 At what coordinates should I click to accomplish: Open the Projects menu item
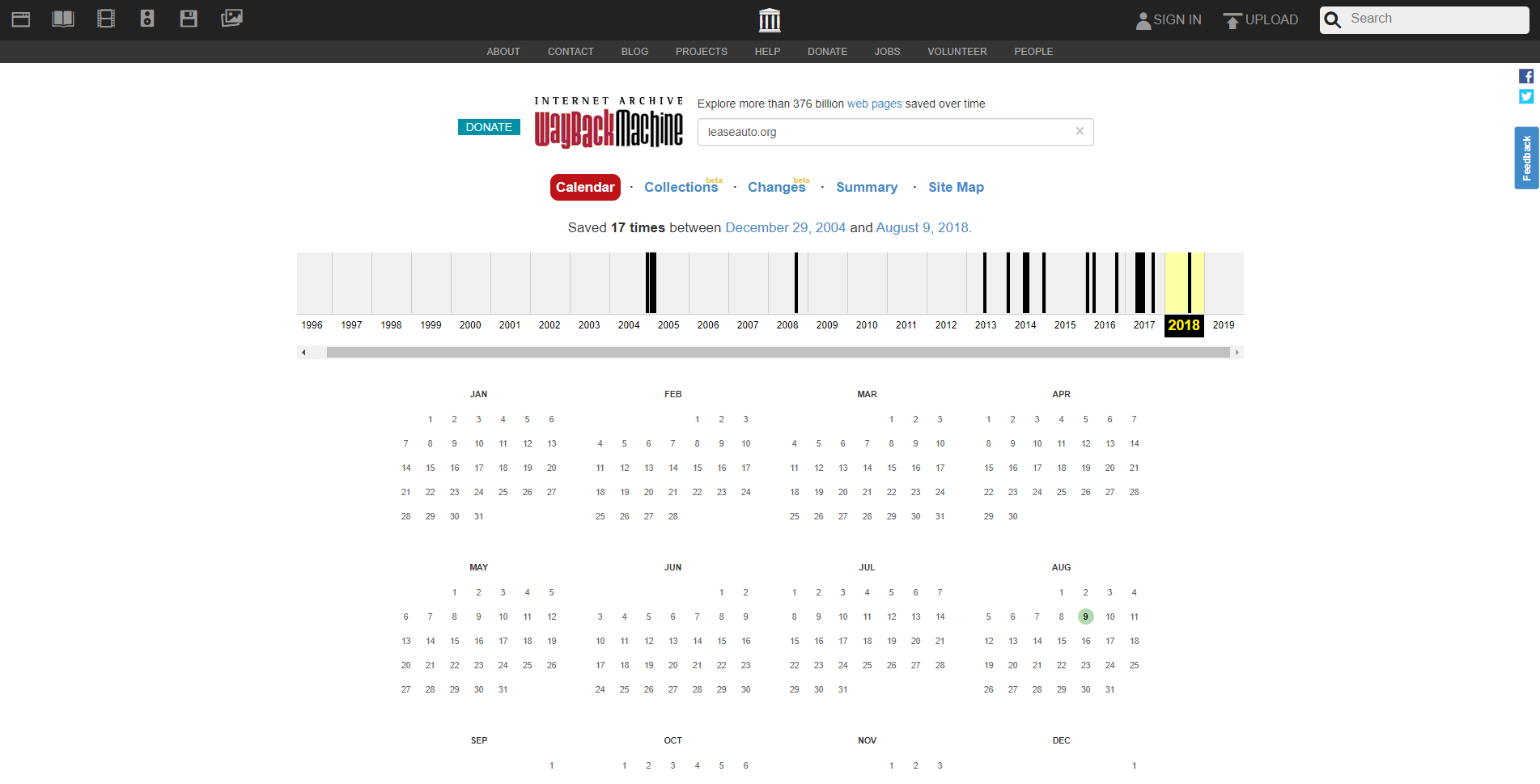click(x=702, y=52)
